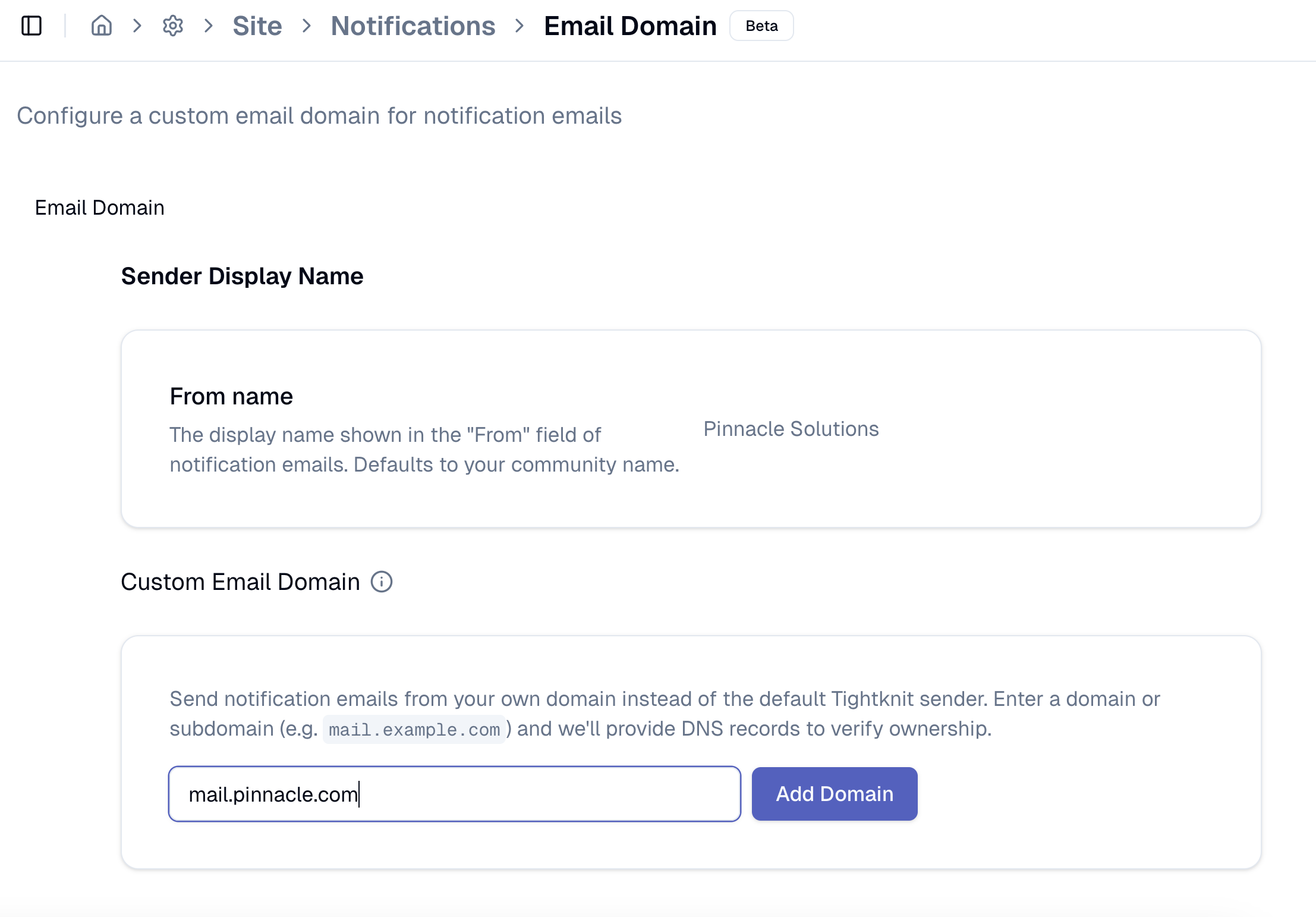Click the chevron after Notifications breadcrumb
1316x917 pixels.
(520, 26)
